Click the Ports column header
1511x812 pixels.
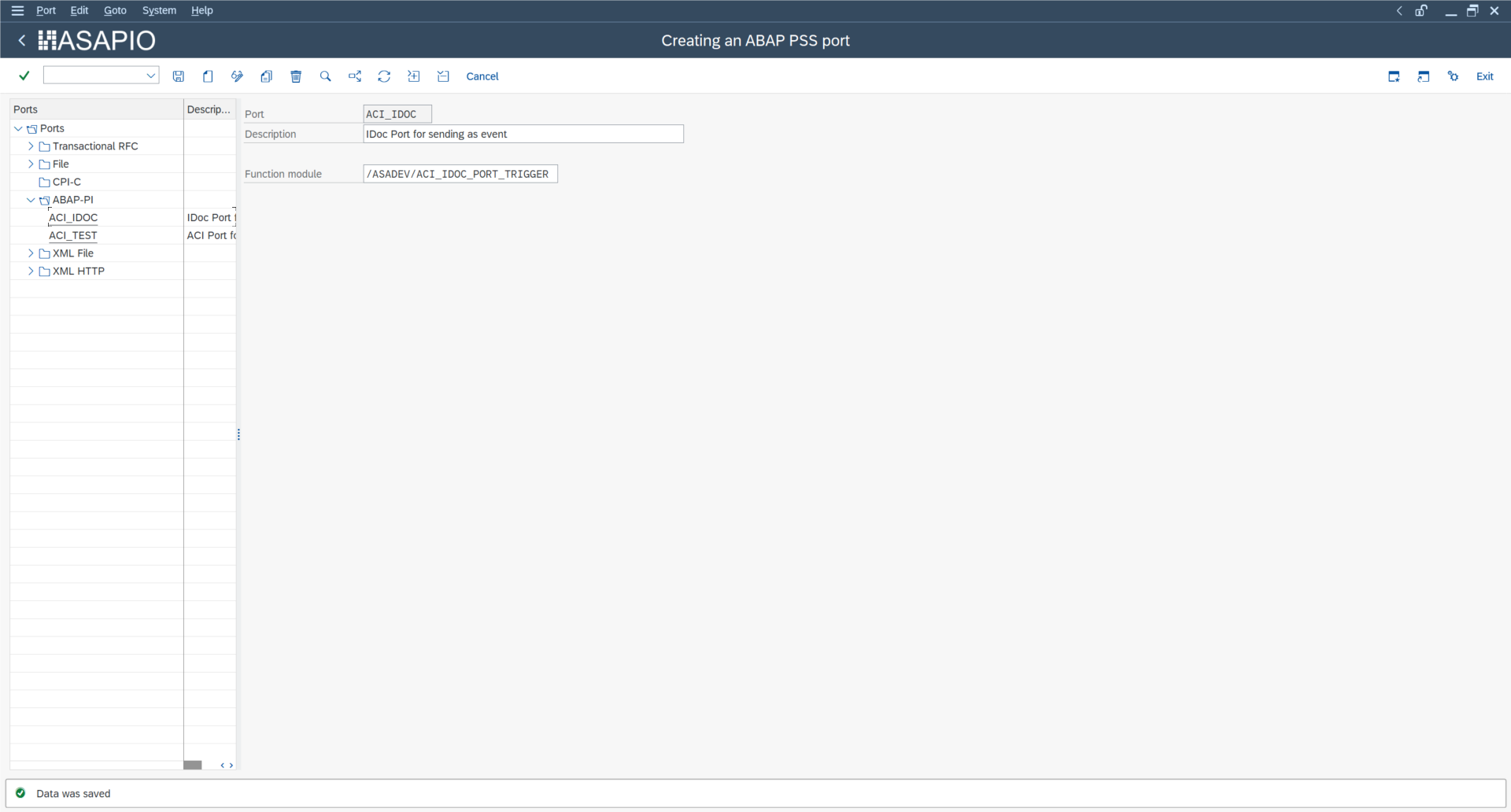96,109
